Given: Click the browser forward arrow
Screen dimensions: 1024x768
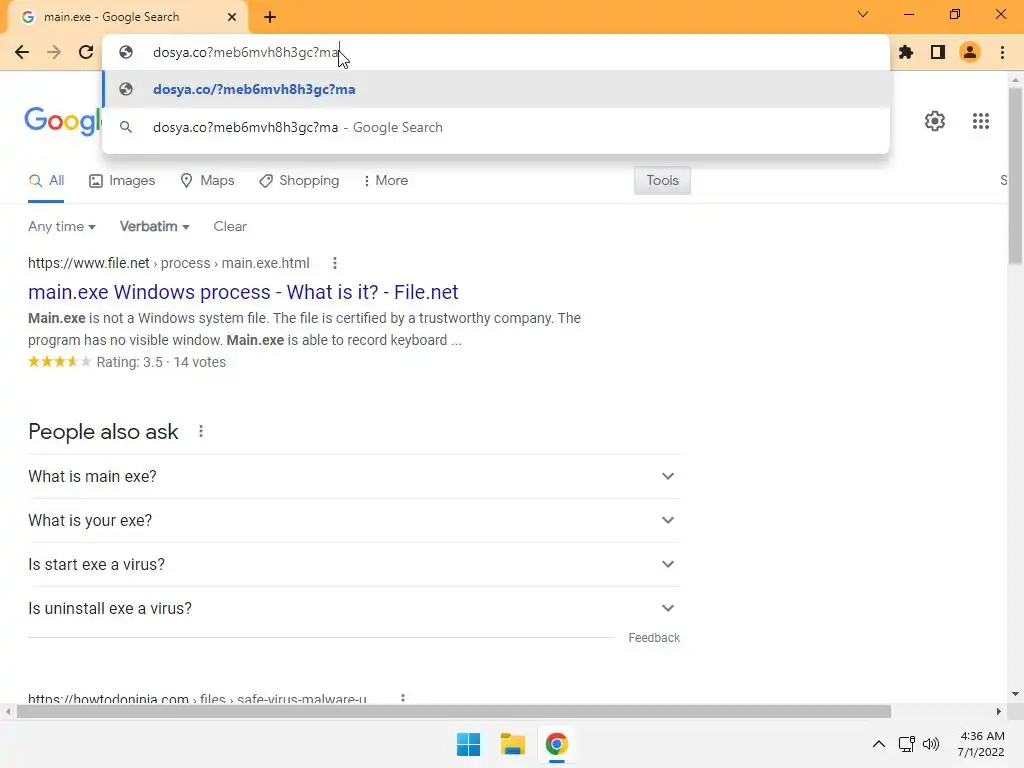Looking at the screenshot, I should (54, 52).
